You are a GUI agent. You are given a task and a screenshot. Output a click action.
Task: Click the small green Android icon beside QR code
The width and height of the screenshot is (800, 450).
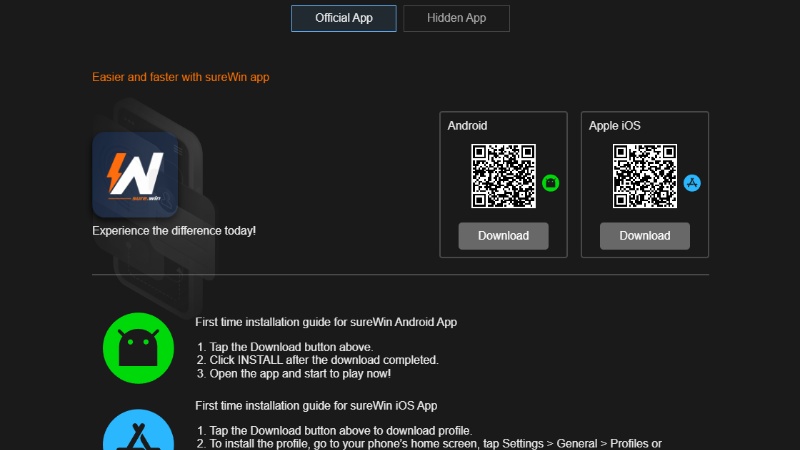coord(551,183)
